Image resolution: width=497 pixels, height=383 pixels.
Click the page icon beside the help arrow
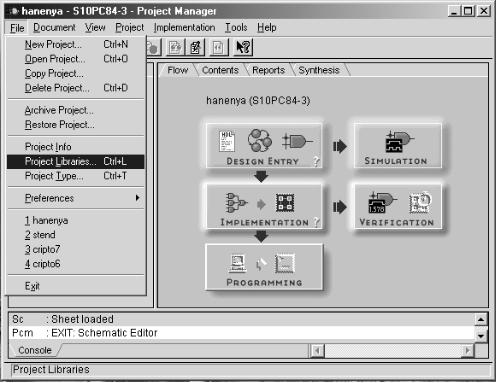click(218, 47)
